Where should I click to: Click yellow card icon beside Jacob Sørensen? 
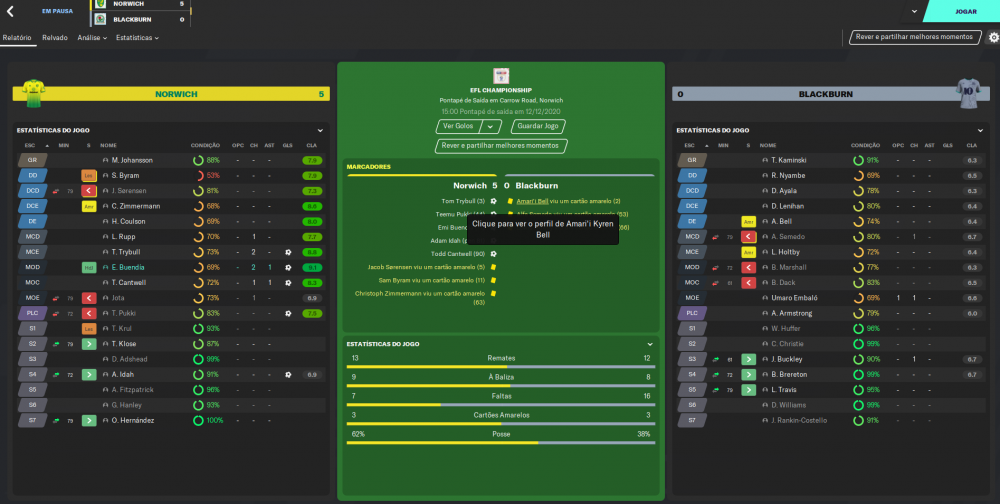click(493, 267)
